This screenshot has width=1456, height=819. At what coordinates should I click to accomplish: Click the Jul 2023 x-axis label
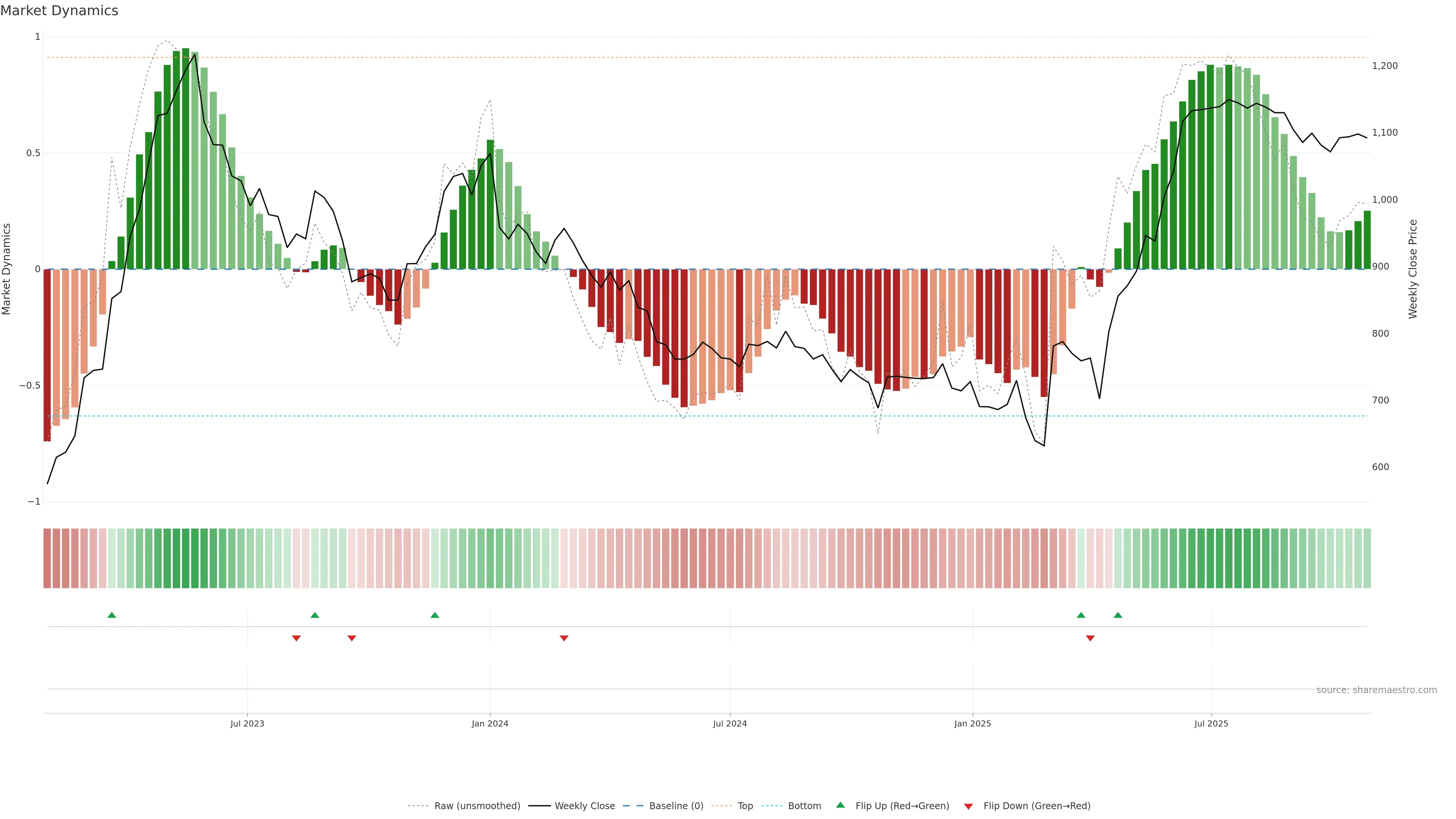tap(247, 723)
